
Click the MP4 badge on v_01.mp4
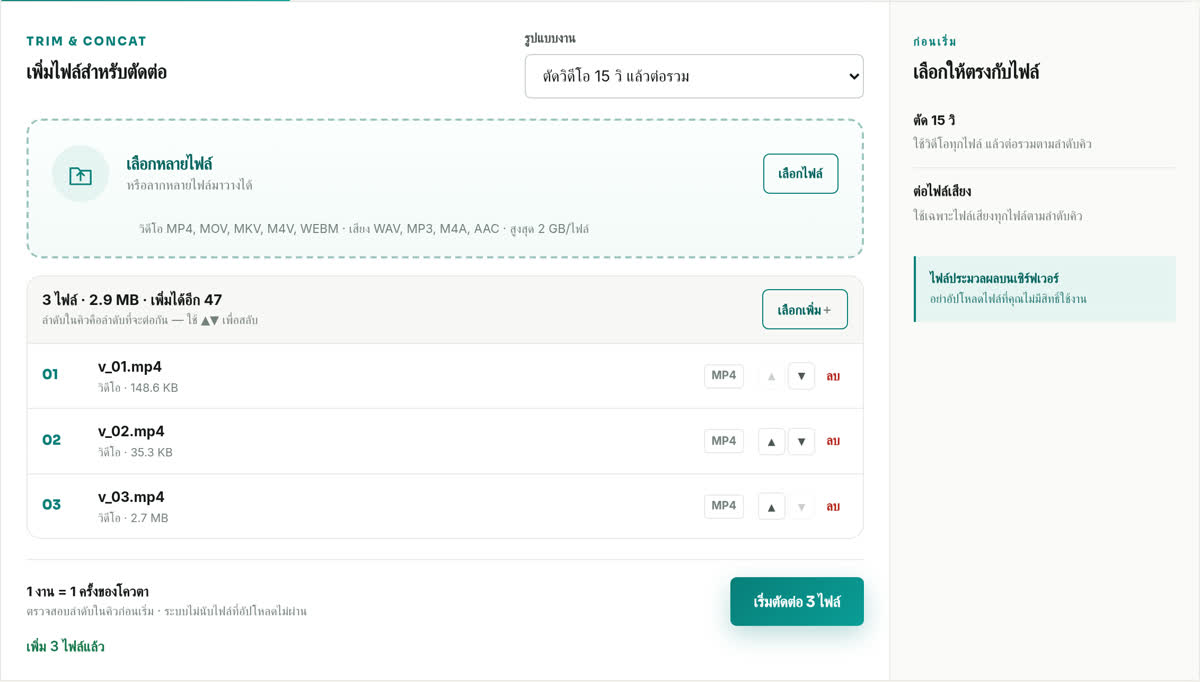tap(724, 376)
